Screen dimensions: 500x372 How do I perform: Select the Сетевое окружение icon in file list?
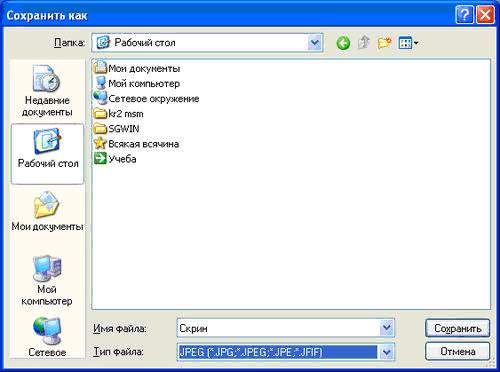click(100, 98)
